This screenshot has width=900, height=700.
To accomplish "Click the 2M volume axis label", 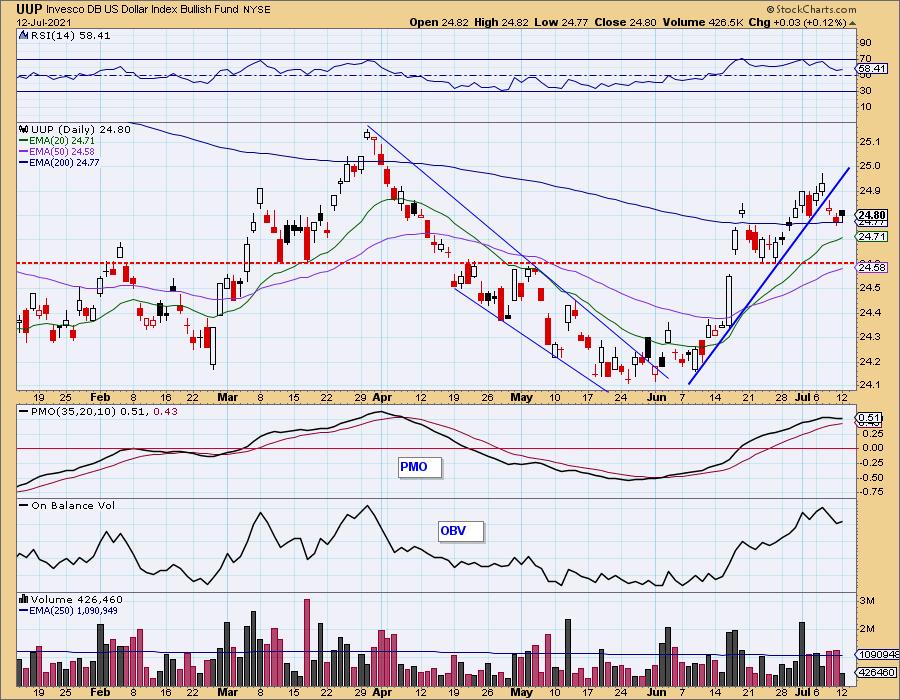I will (867, 628).
